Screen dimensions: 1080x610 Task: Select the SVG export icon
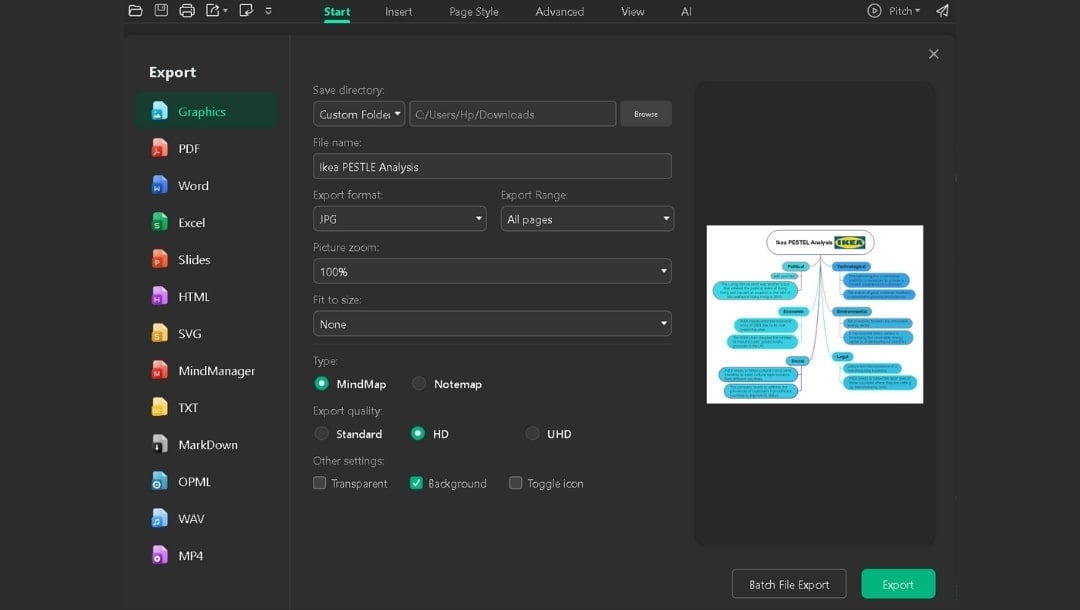159,333
